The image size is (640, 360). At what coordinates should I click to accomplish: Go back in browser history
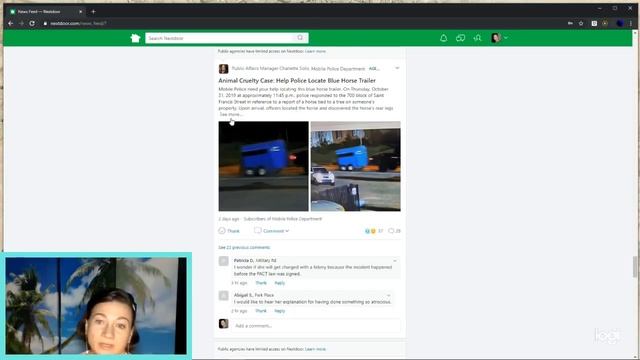[11, 23]
